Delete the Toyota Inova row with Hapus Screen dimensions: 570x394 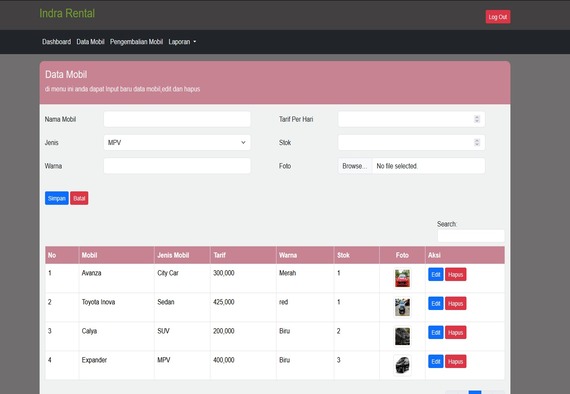click(x=455, y=303)
